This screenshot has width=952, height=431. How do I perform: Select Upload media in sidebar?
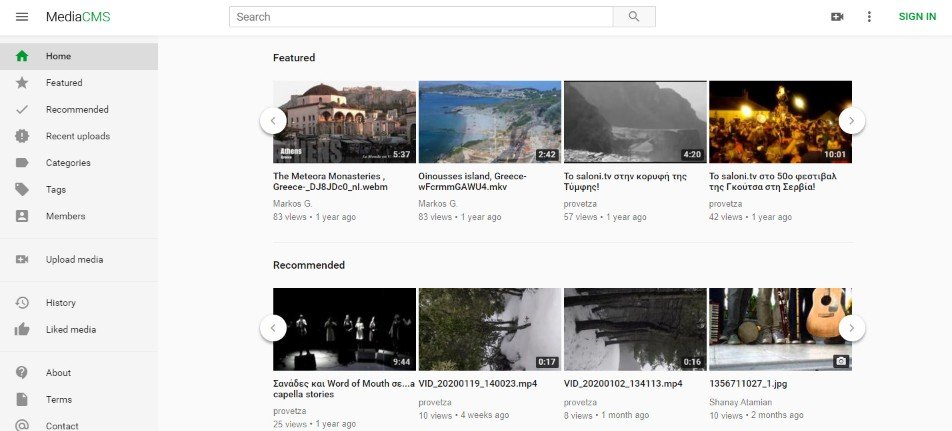79,260
